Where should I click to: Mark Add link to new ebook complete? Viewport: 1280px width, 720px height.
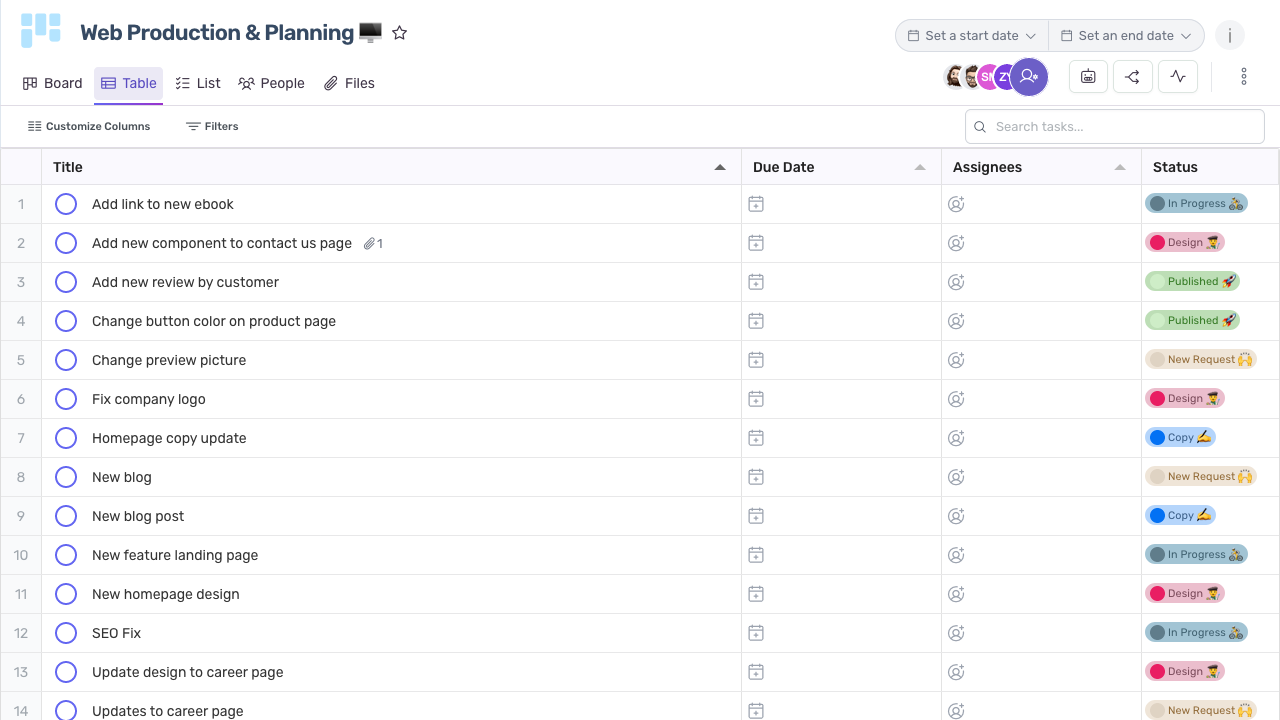pos(66,204)
